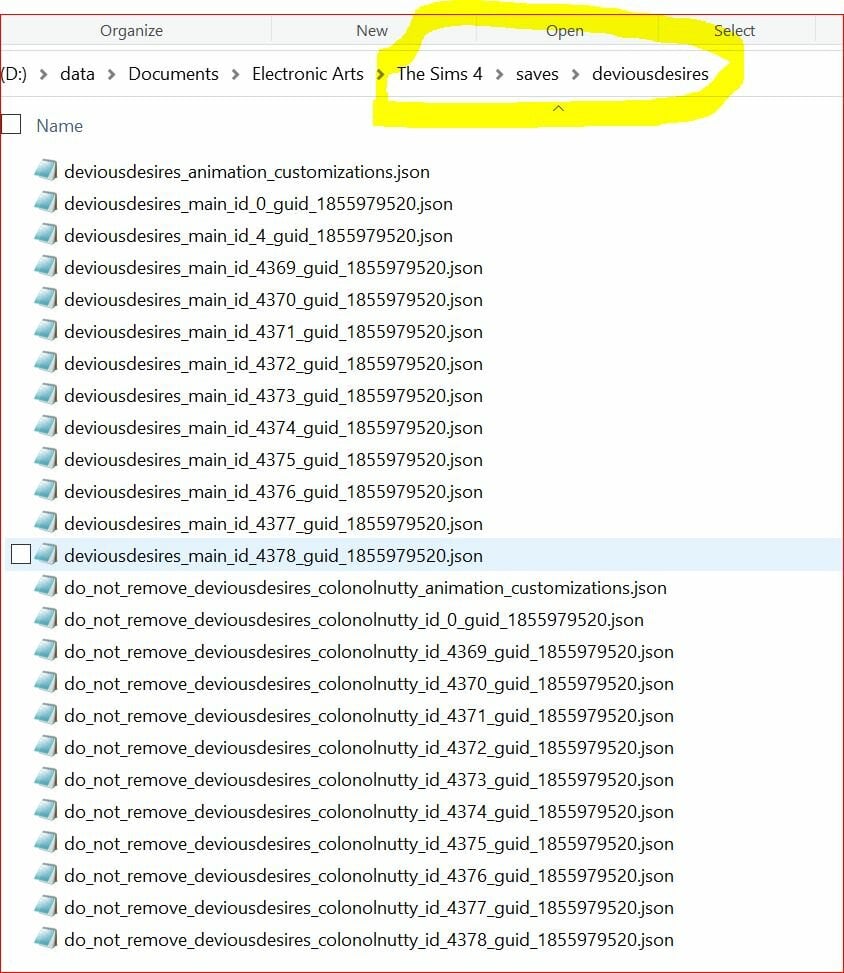Click icon for do_not_remove colonolnutty_id_4372 file
The width and height of the screenshot is (844, 973).
click(x=46, y=746)
